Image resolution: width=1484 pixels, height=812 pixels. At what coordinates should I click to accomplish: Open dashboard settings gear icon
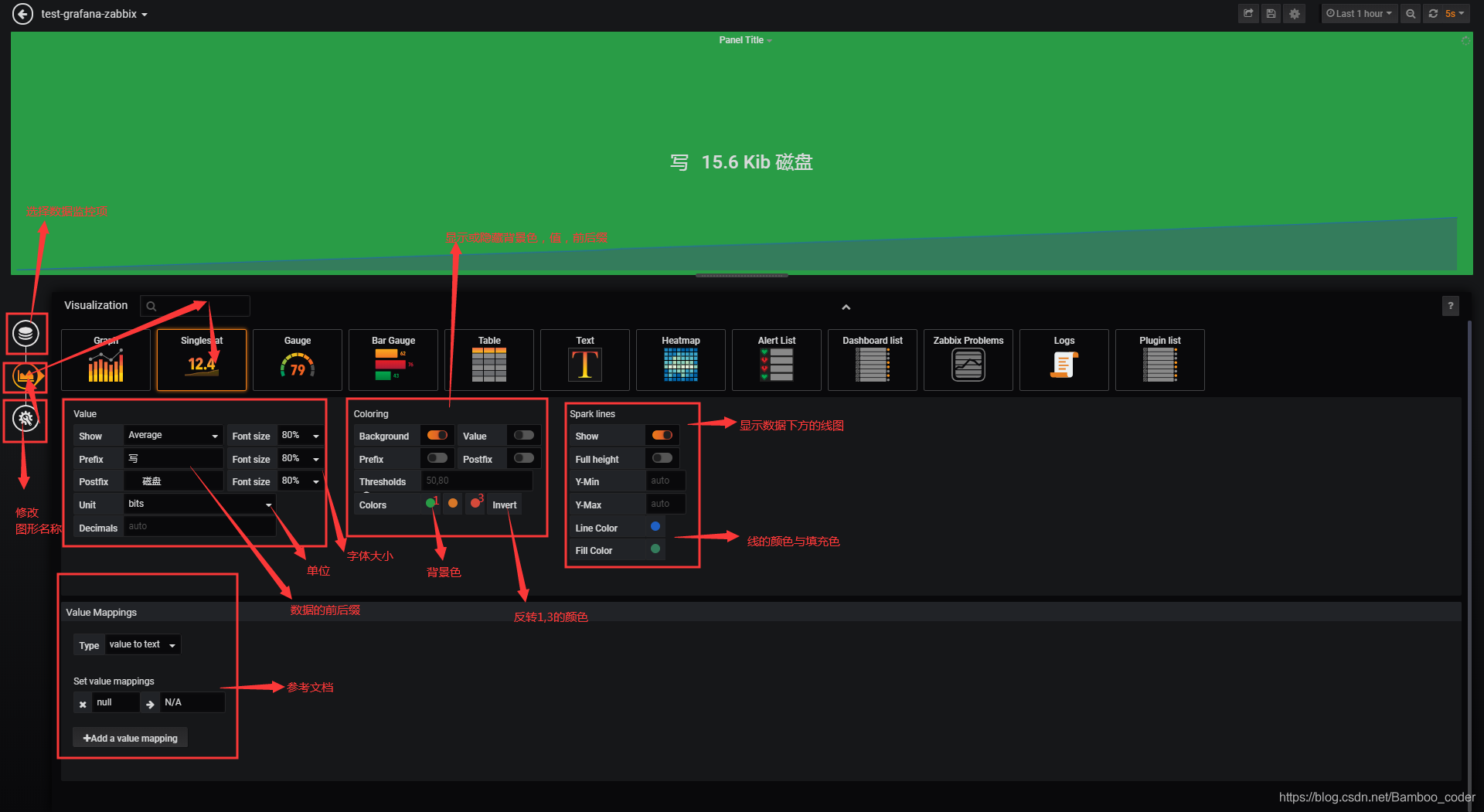1294,14
